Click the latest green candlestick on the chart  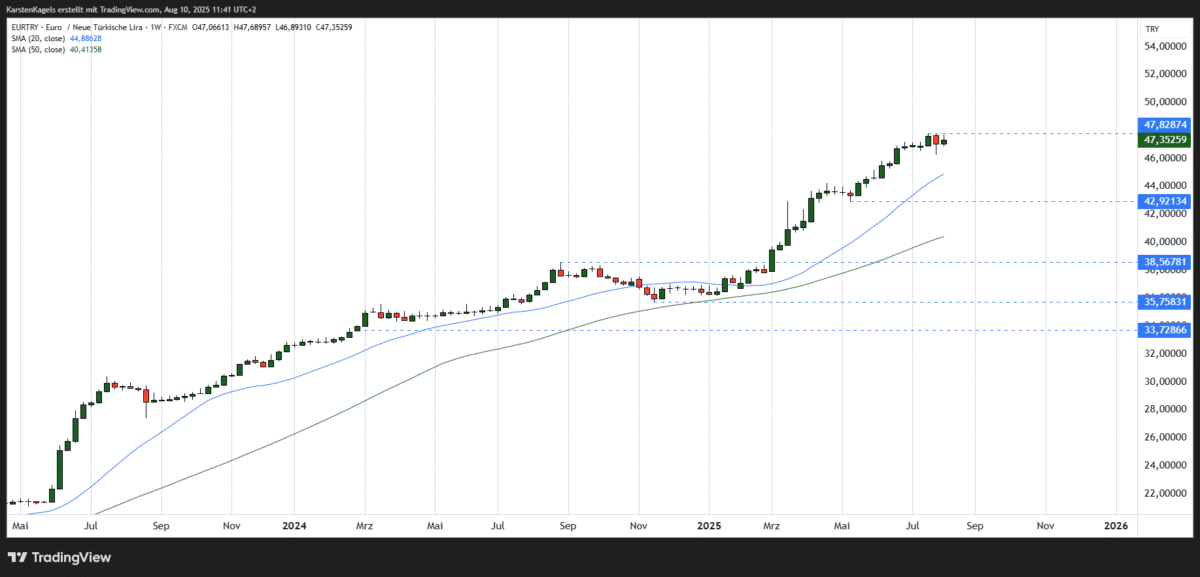click(944, 142)
